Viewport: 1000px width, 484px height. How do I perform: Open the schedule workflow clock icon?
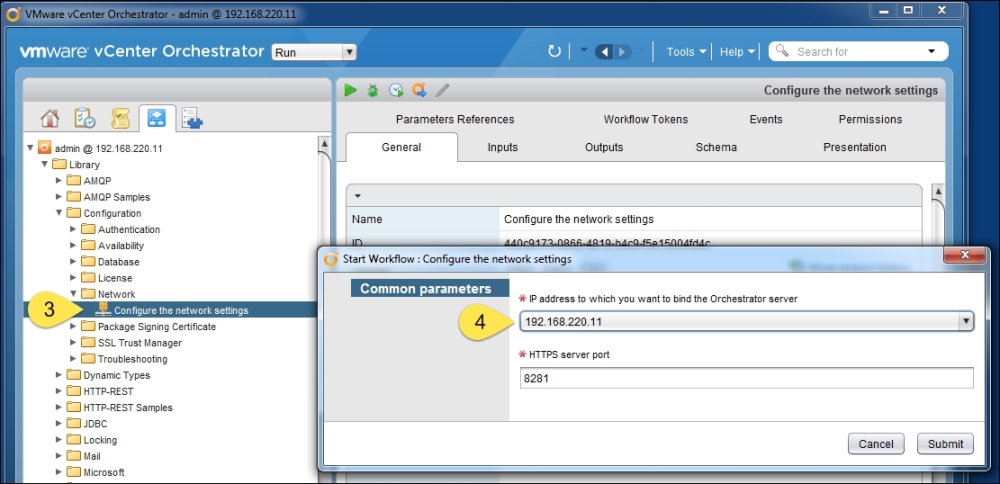396,91
